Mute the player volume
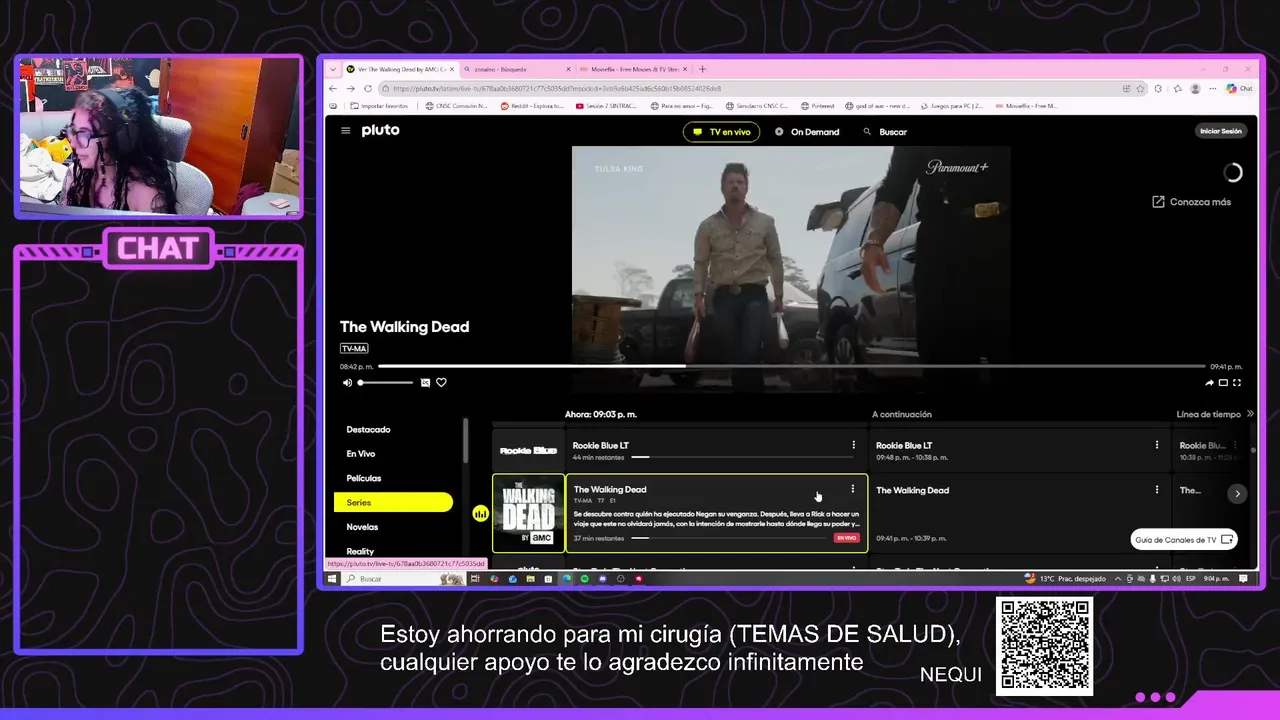Screen dimensions: 1280x720 click(x=347, y=383)
